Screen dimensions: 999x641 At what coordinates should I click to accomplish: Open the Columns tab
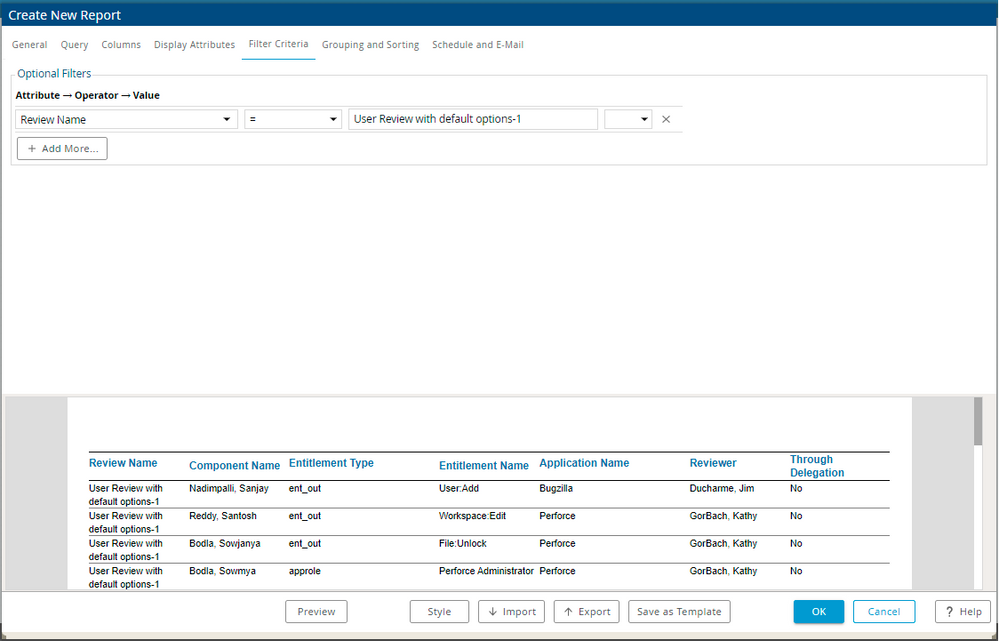[x=121, y=45]
